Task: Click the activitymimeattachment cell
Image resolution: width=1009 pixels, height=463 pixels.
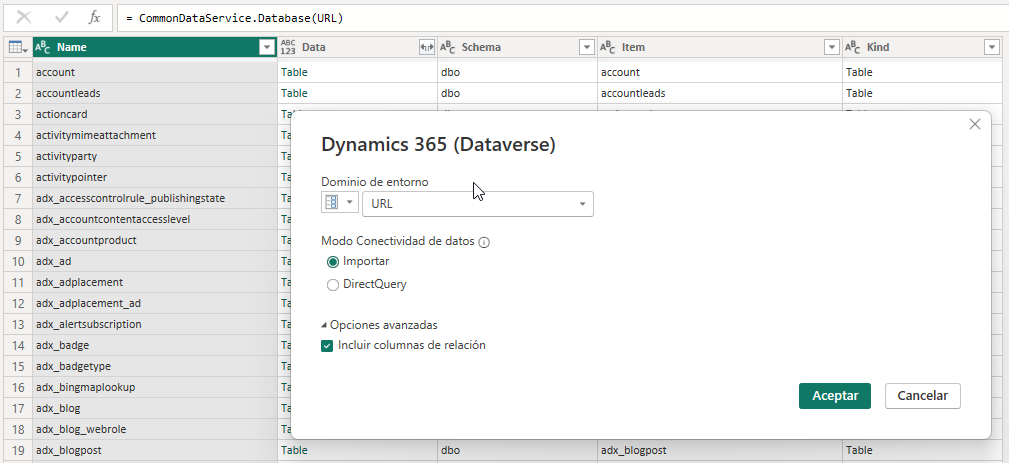Action: pyautogui.click(x=154, y=135)
